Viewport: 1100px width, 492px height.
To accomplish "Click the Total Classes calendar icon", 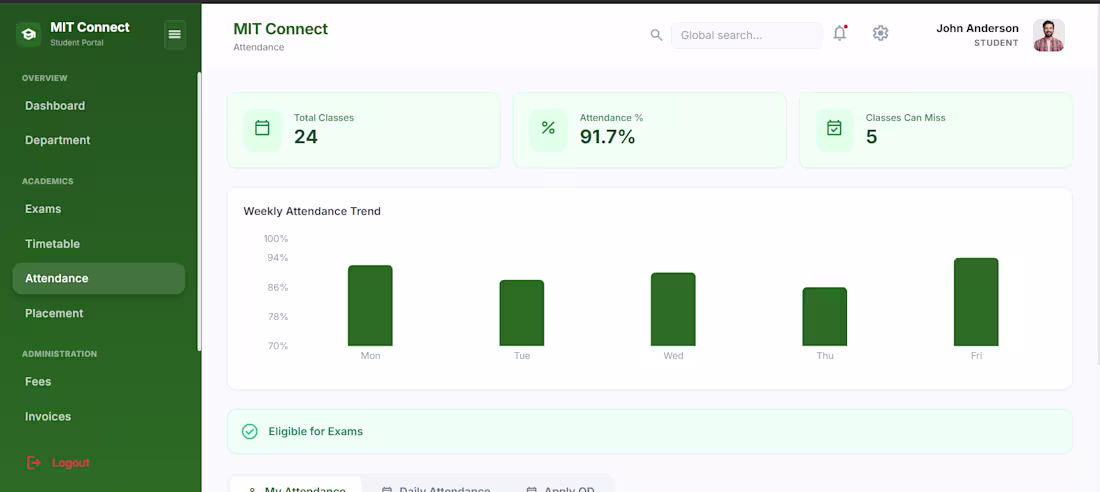I will pos(262,130).
